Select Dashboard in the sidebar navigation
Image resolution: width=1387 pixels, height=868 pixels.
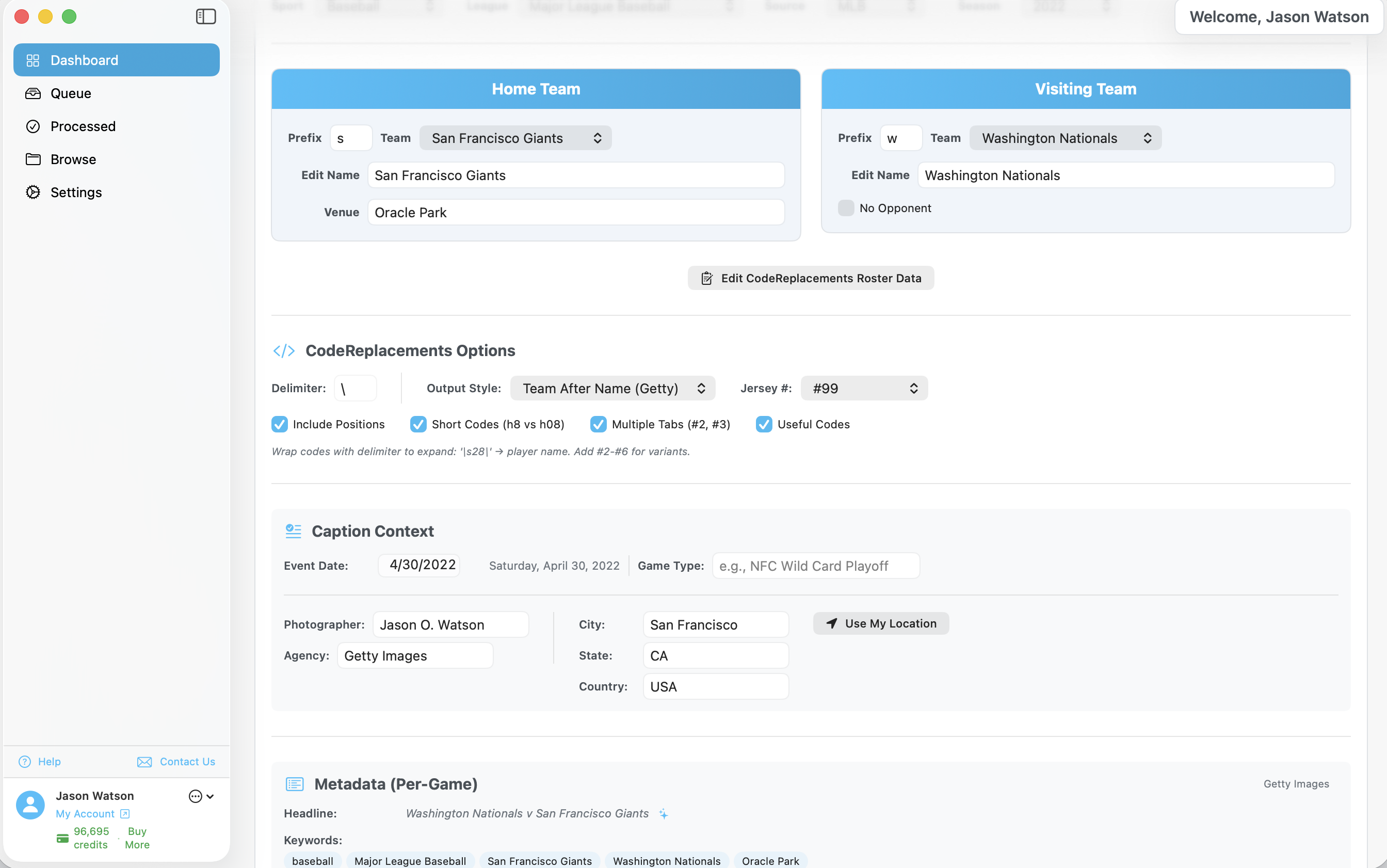click(84, 60)
